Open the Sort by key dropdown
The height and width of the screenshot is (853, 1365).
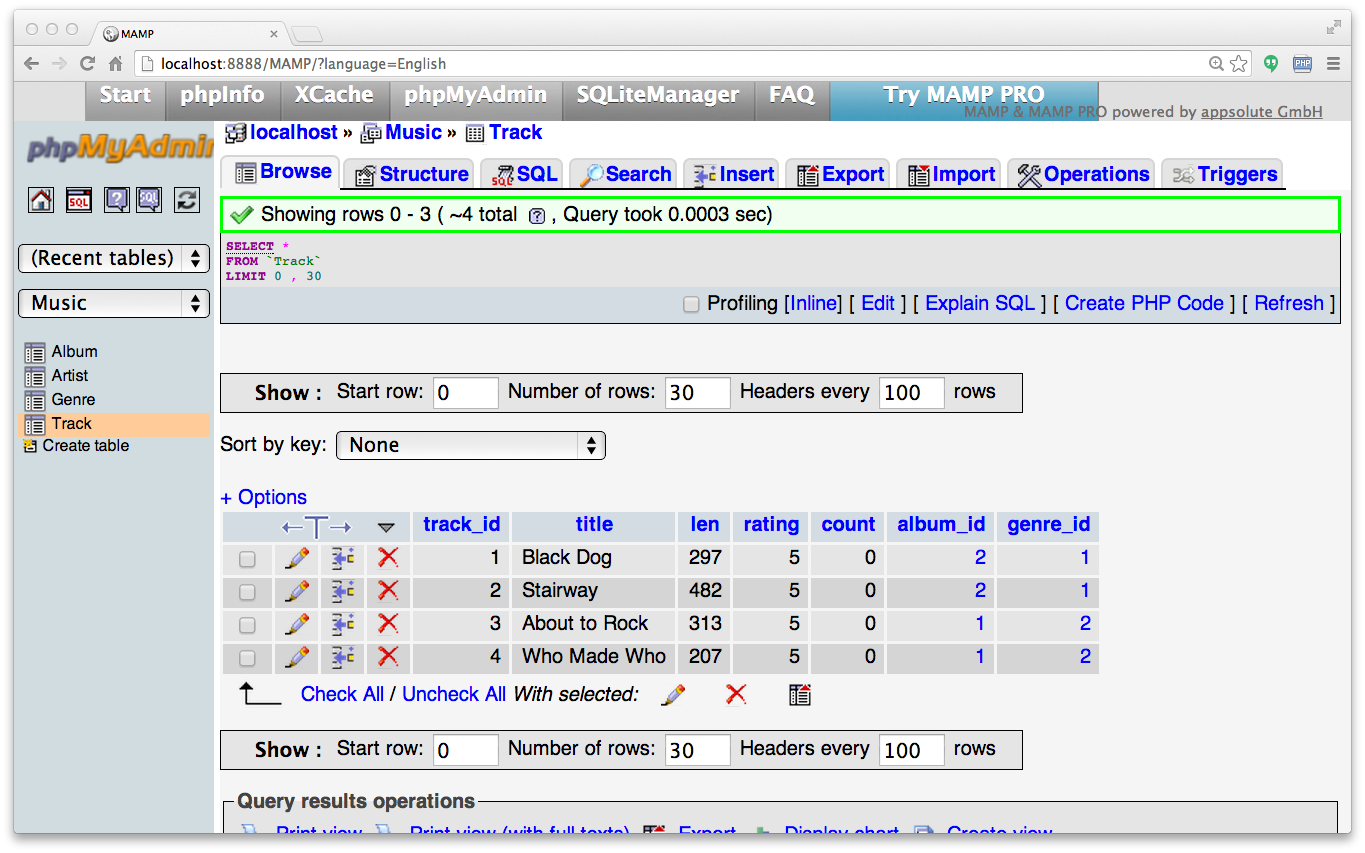click(471, 445)
